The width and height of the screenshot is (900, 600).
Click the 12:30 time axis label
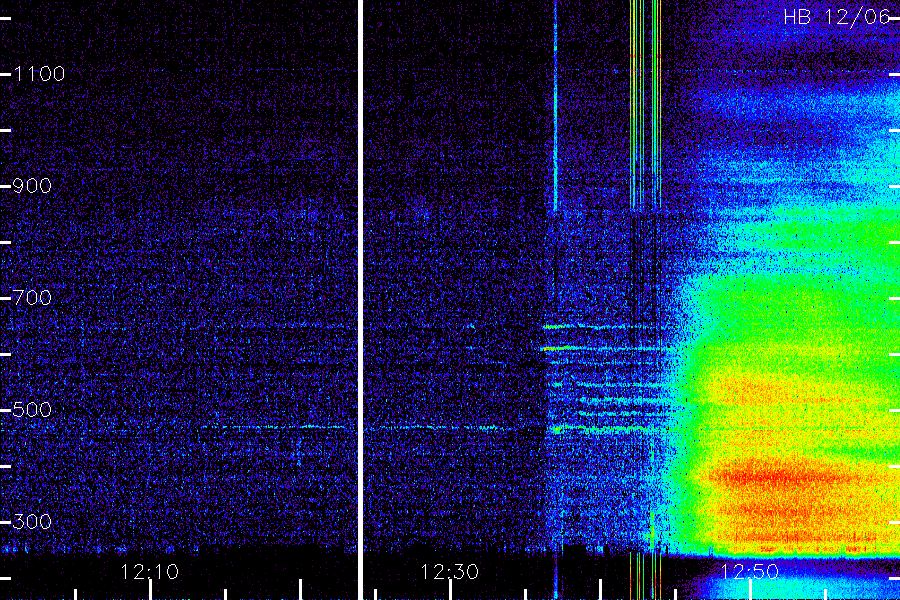click(449, 572)
